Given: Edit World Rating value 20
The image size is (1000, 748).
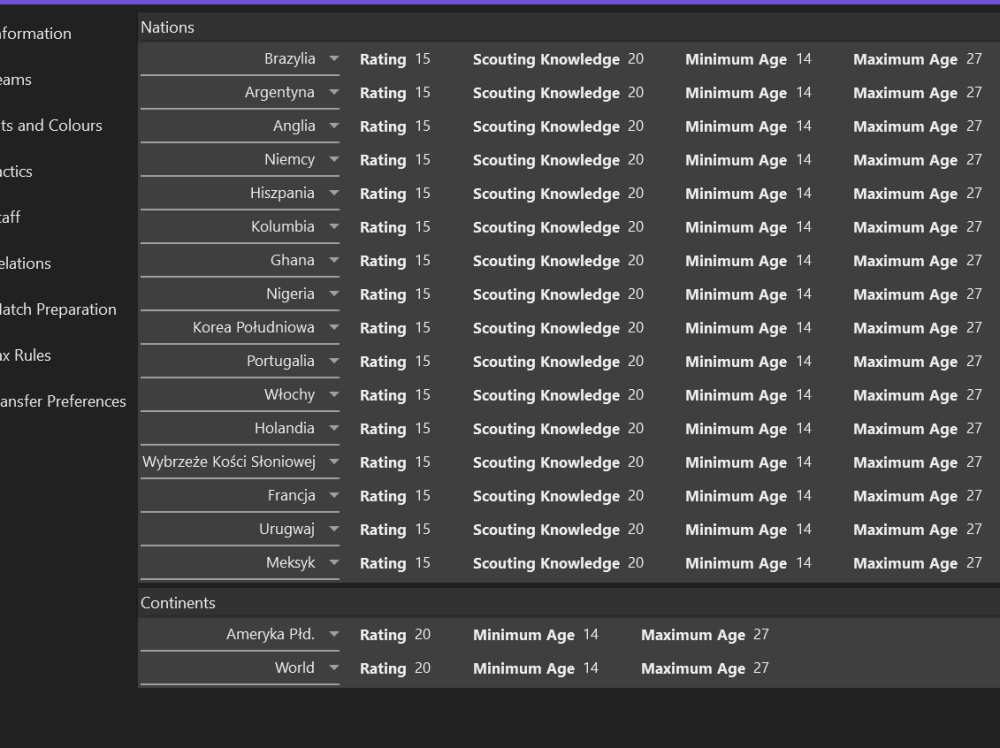Looking at the screenshot, I should [x=423, y=668].
